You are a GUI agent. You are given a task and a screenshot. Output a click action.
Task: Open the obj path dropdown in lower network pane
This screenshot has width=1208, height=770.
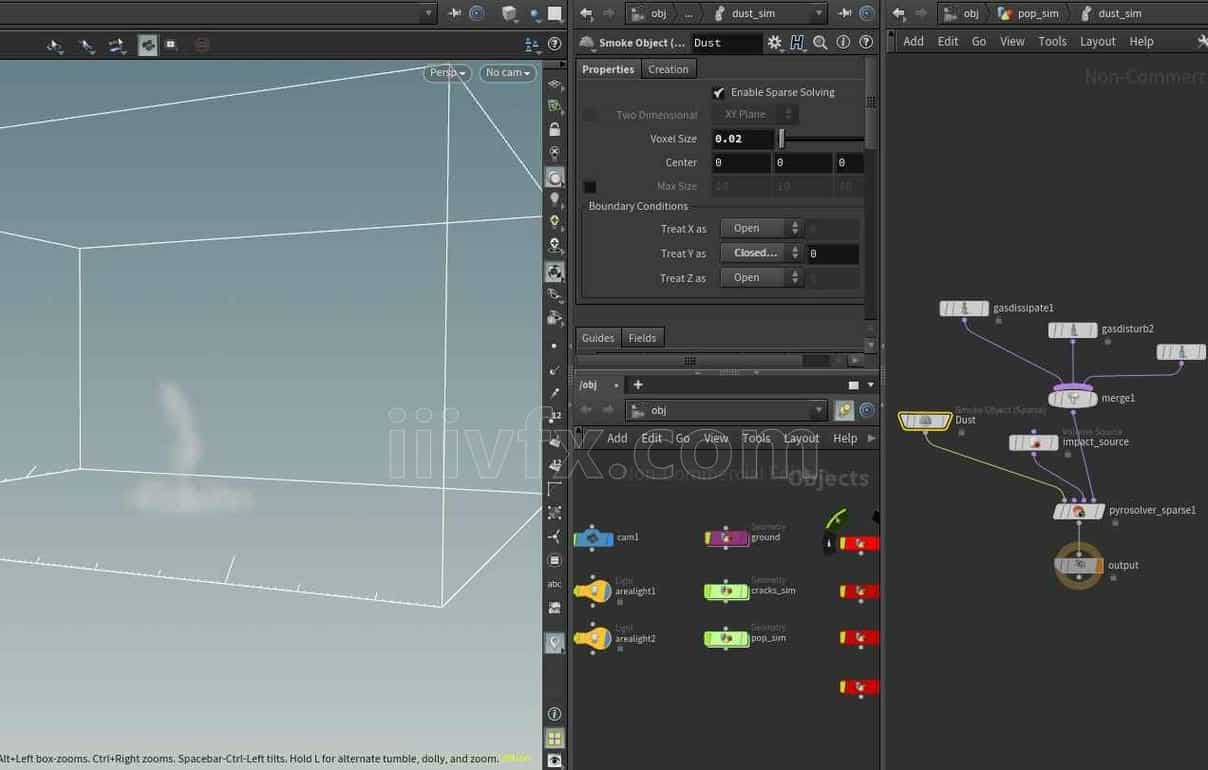coord(819,410)
